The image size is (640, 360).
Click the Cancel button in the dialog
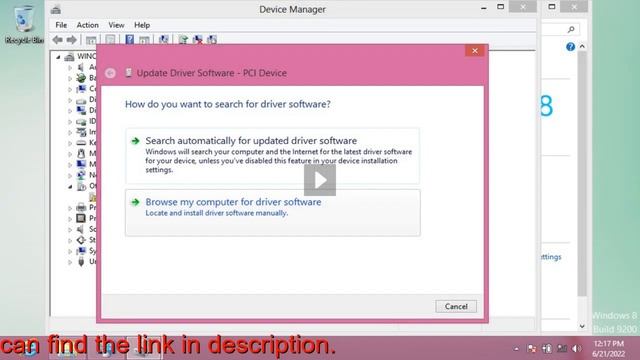pos(456,307)
